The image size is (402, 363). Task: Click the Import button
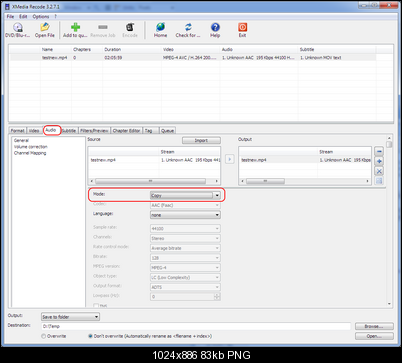(x=201, y=140)
